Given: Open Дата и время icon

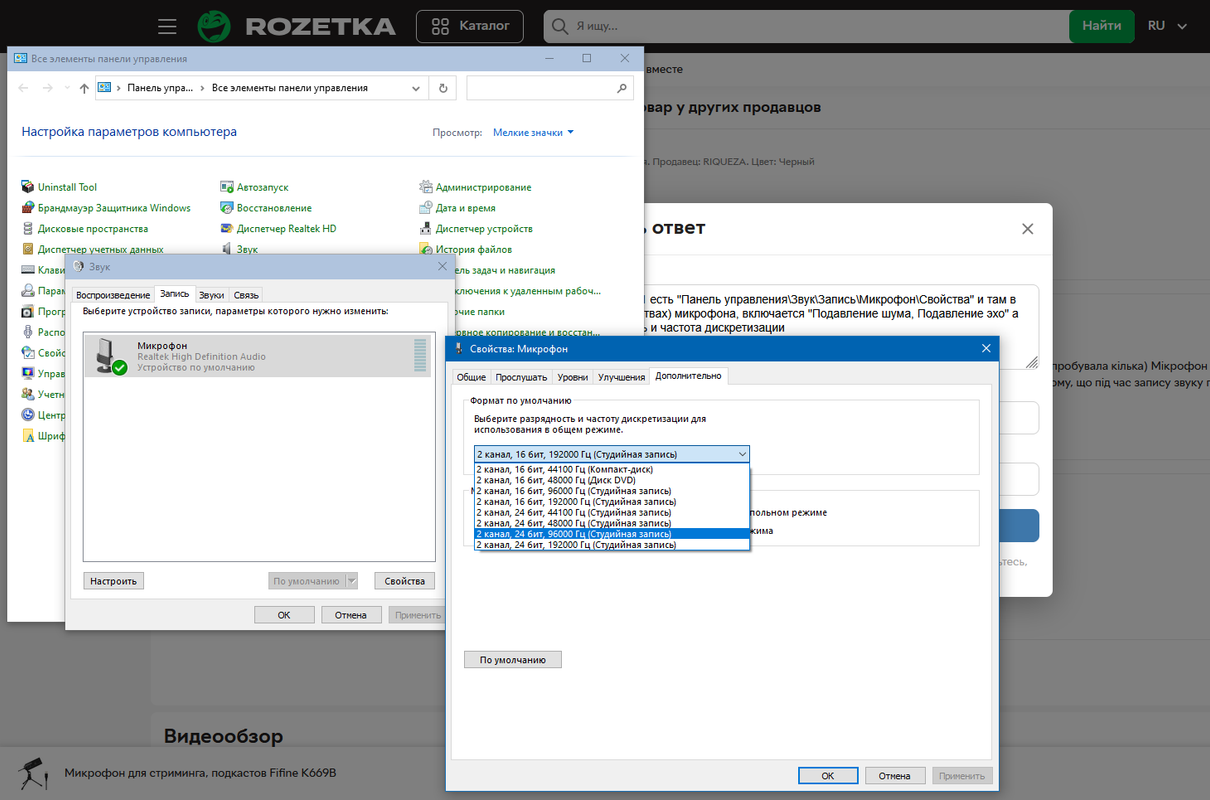Looking at the screenshot, I should (x=426, y=208).
